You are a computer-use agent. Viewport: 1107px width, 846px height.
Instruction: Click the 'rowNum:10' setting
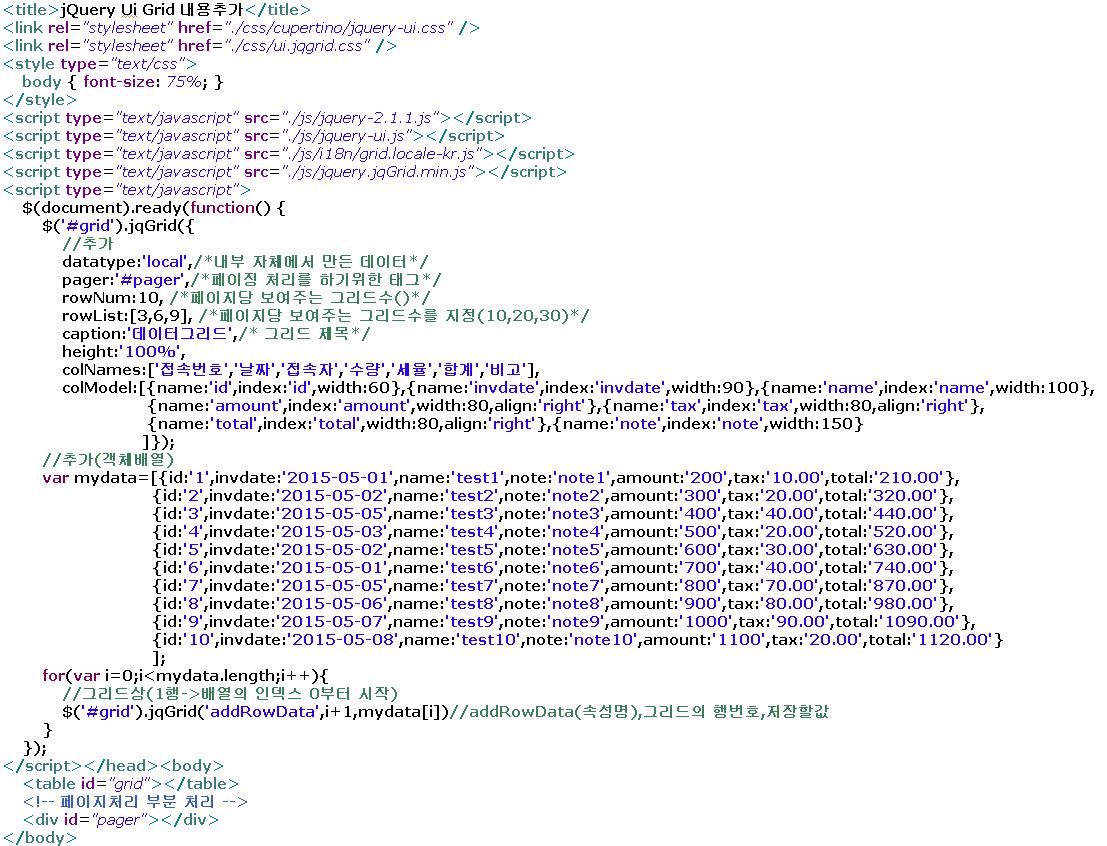112,298
